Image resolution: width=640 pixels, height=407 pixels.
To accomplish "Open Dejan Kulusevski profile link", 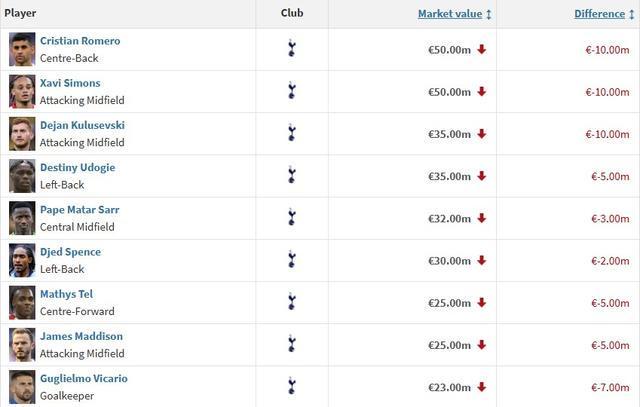I will [82, 125].
